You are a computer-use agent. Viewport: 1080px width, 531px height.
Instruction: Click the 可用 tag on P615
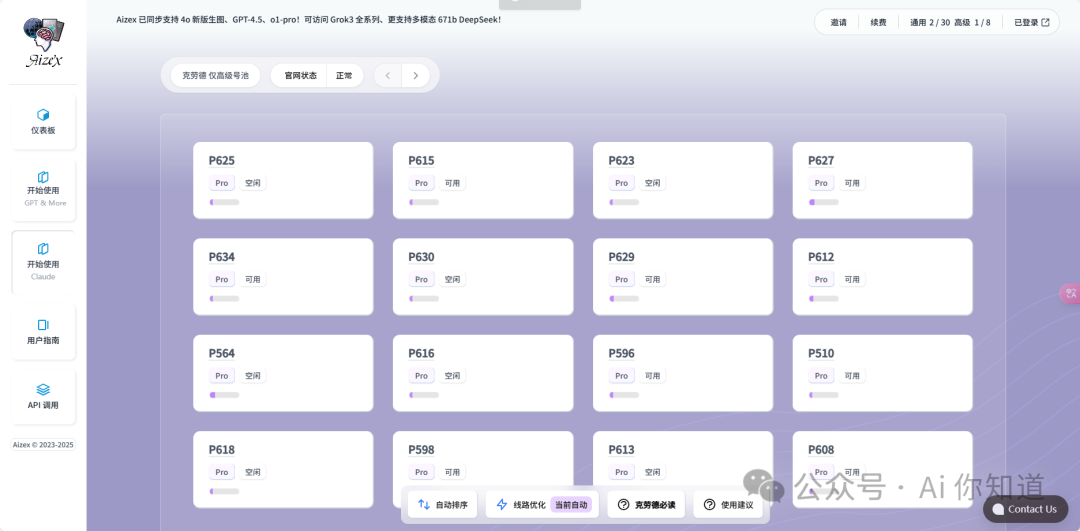(x=453, y=183)
